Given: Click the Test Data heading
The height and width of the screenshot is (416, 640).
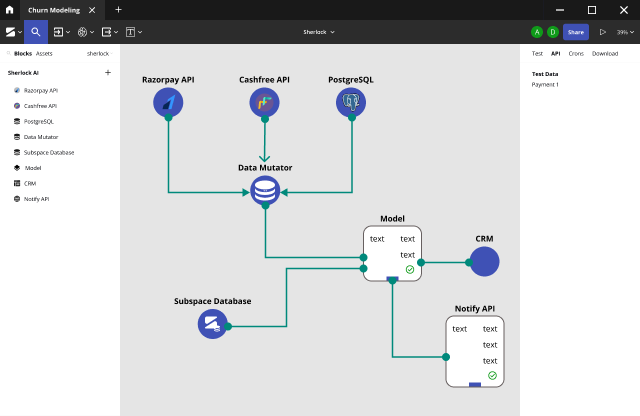Looking at the screenshot, I should click(544, 74).
